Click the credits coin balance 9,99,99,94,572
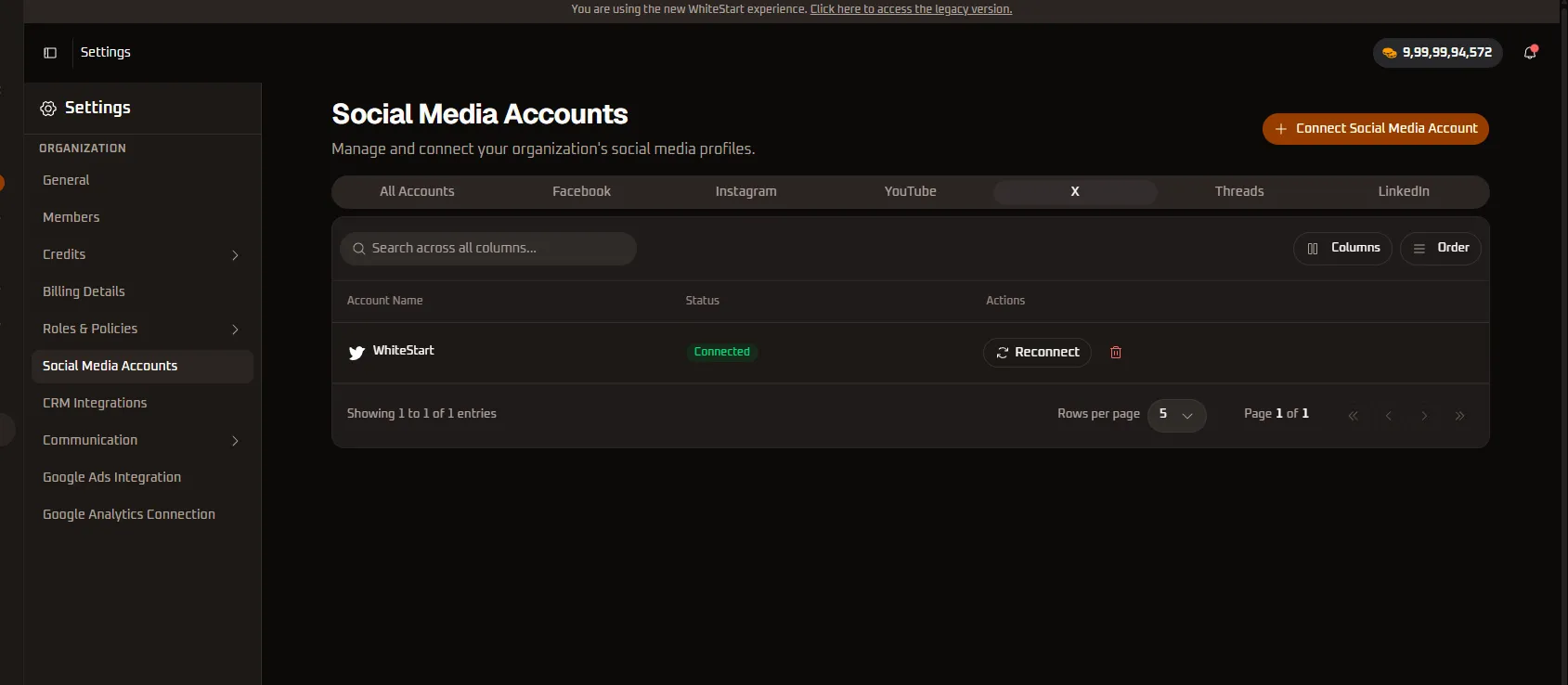Viewport: 1568px width, 685px height. click(x=1437, y=53)
